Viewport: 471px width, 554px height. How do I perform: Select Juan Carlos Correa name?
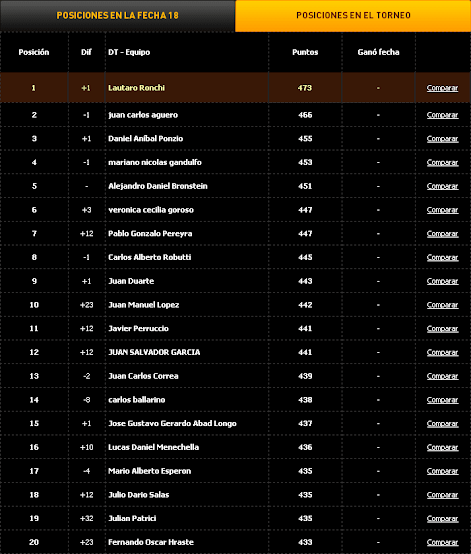tap(143, 376)
